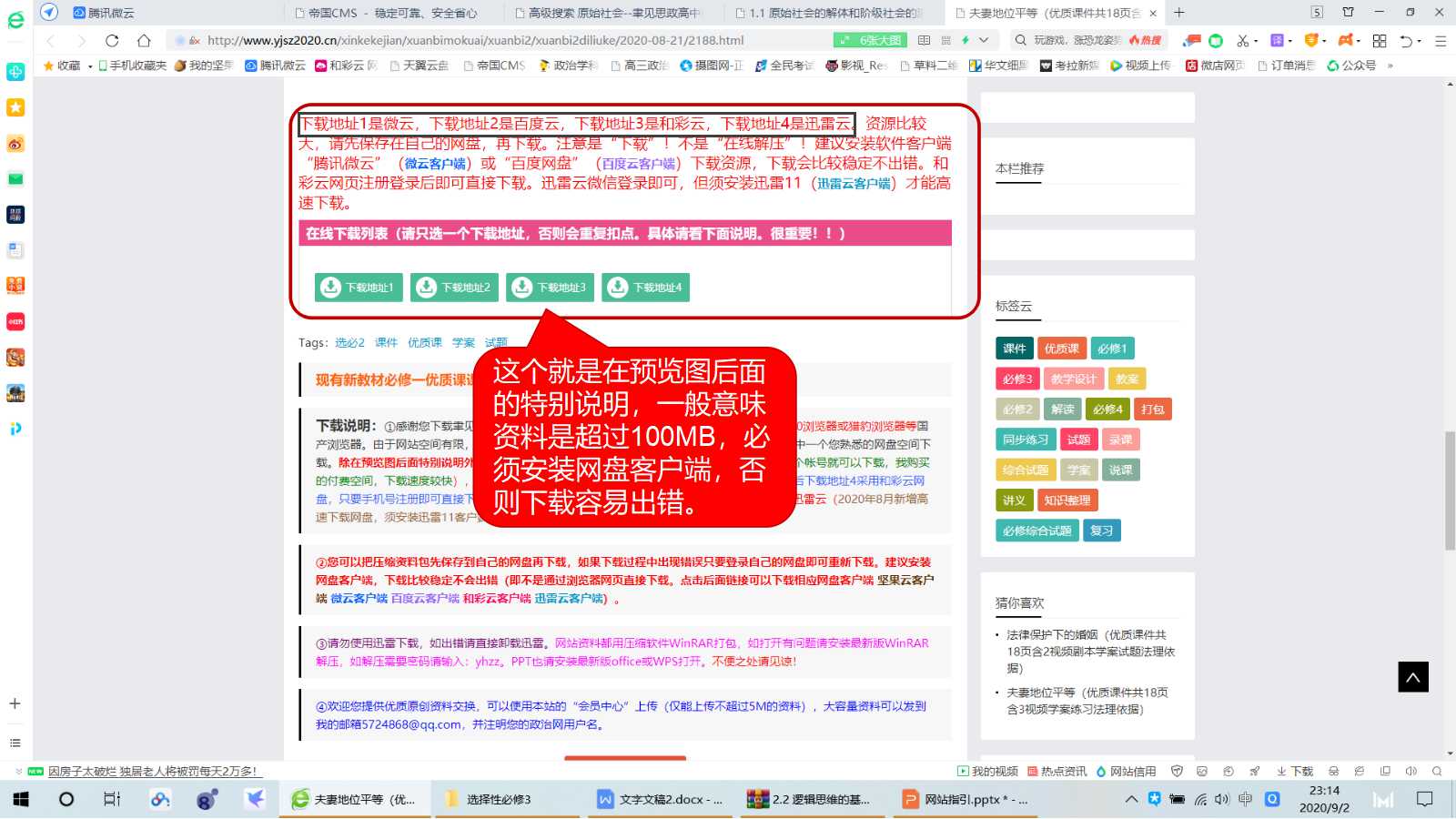Reload the page with the refresh icon
This screenshot has width=1456, height=819.
point(112,40)
